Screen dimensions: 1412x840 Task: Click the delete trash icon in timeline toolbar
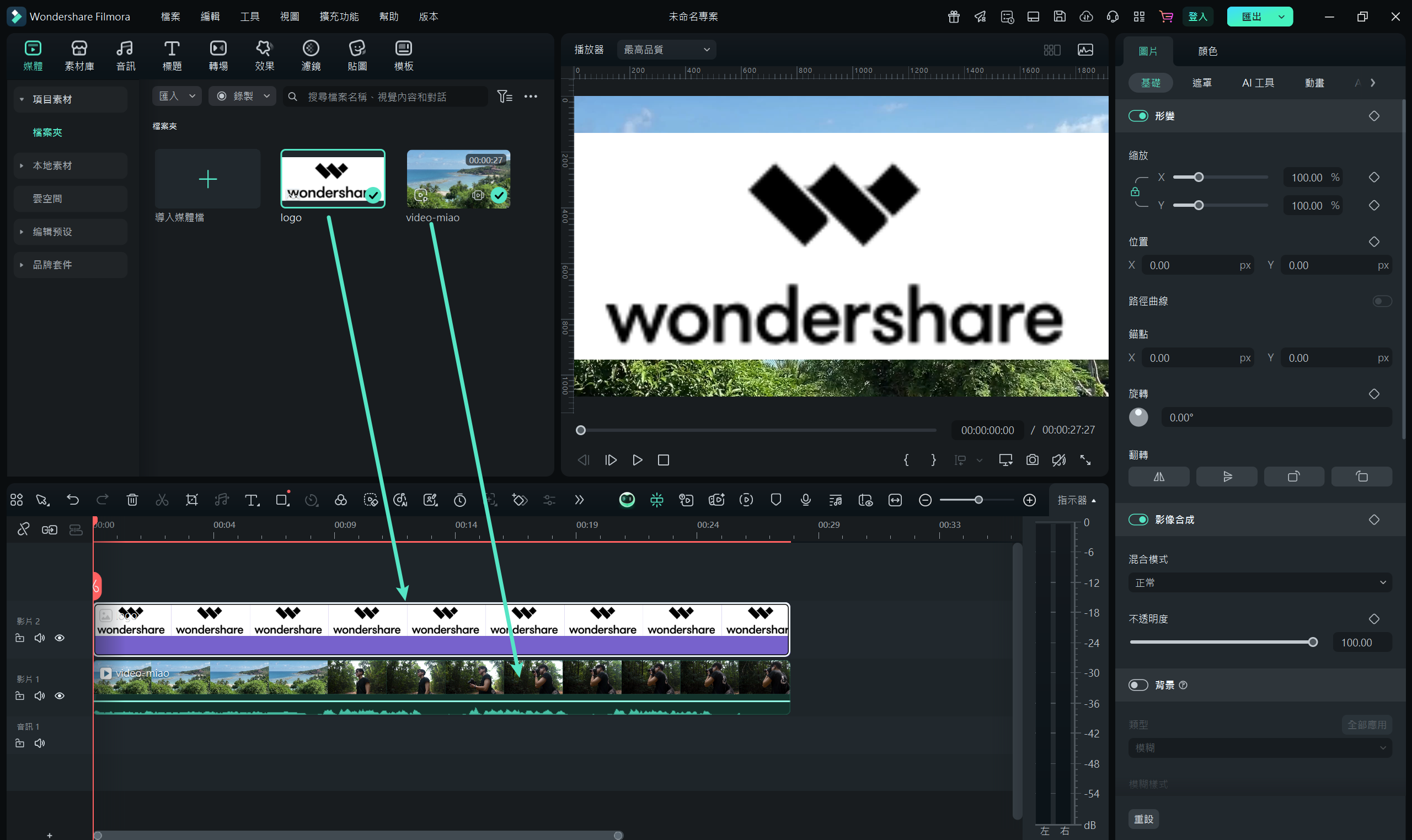[x=132, y=500]
